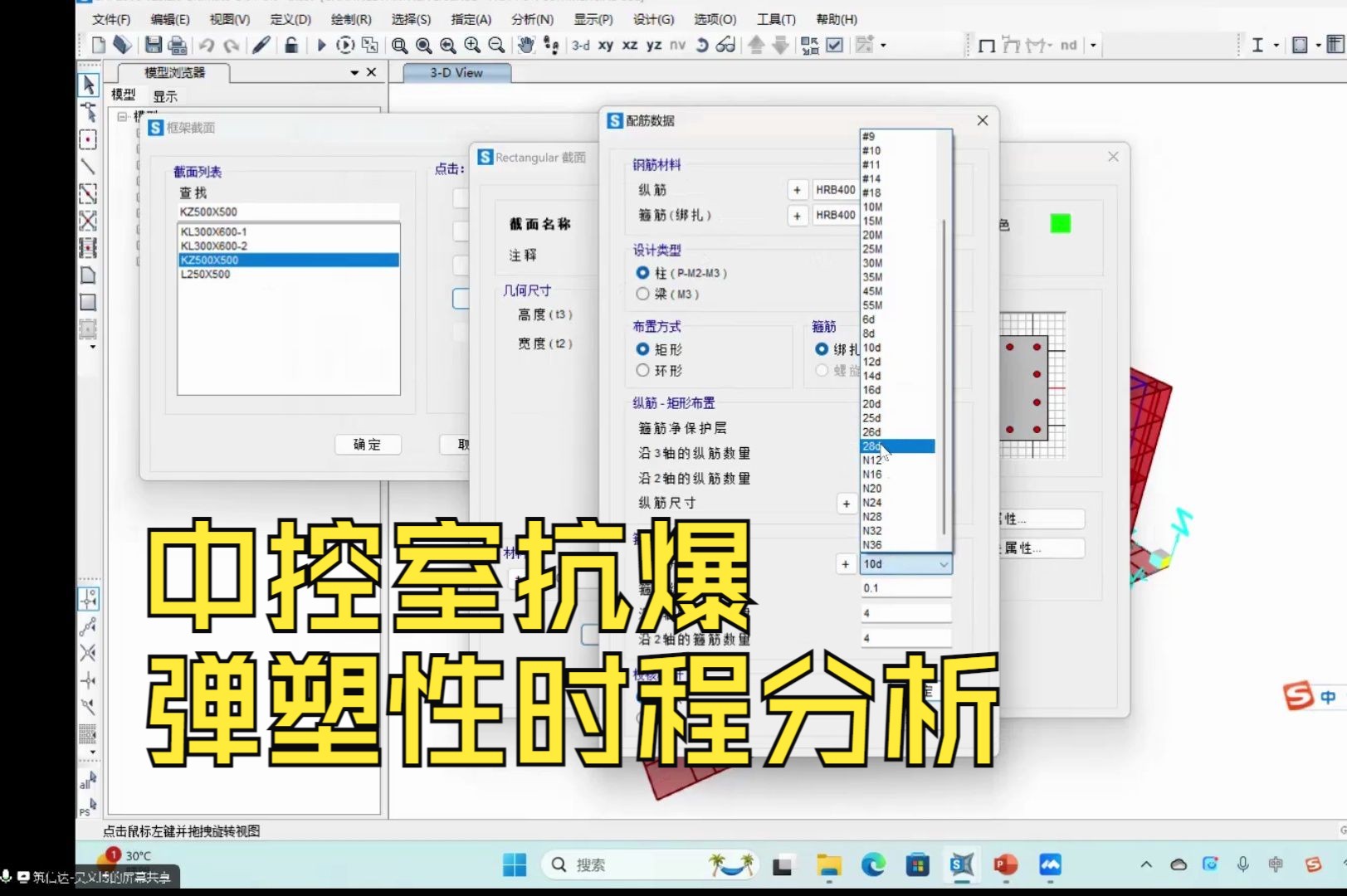
Task: Click the glasses perspective toggle icon
Action: point(725,45)
